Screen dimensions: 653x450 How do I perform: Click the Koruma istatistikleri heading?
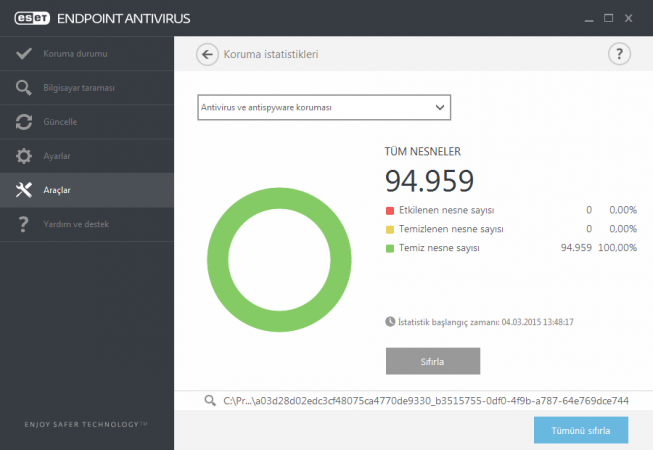[271, 54]
